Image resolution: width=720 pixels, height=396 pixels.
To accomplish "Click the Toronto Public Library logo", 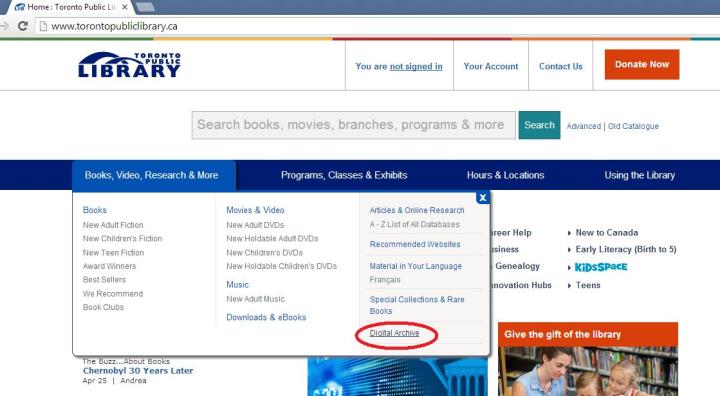I will click(129, 64).
